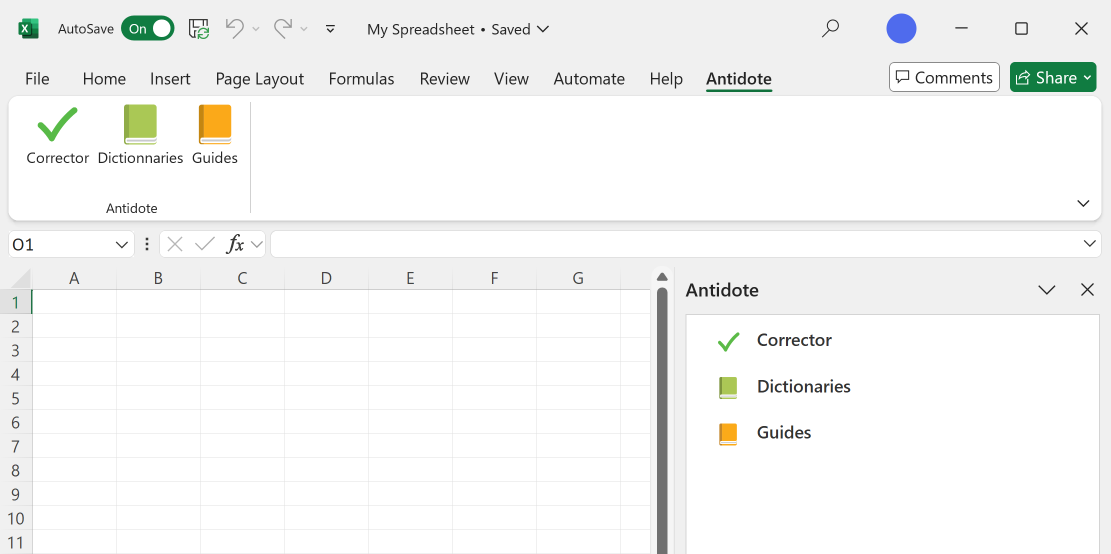The height and width of the screenshot is (554, 1111).
Task: Expand the formula bar
Action: [x=1089, y=244]
